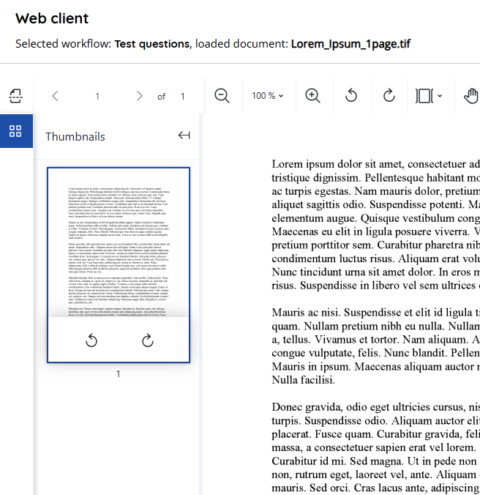Rotate document counterclockwise in toolbar
The width and height of the screenshot is (480, 495).
(351, 96)
